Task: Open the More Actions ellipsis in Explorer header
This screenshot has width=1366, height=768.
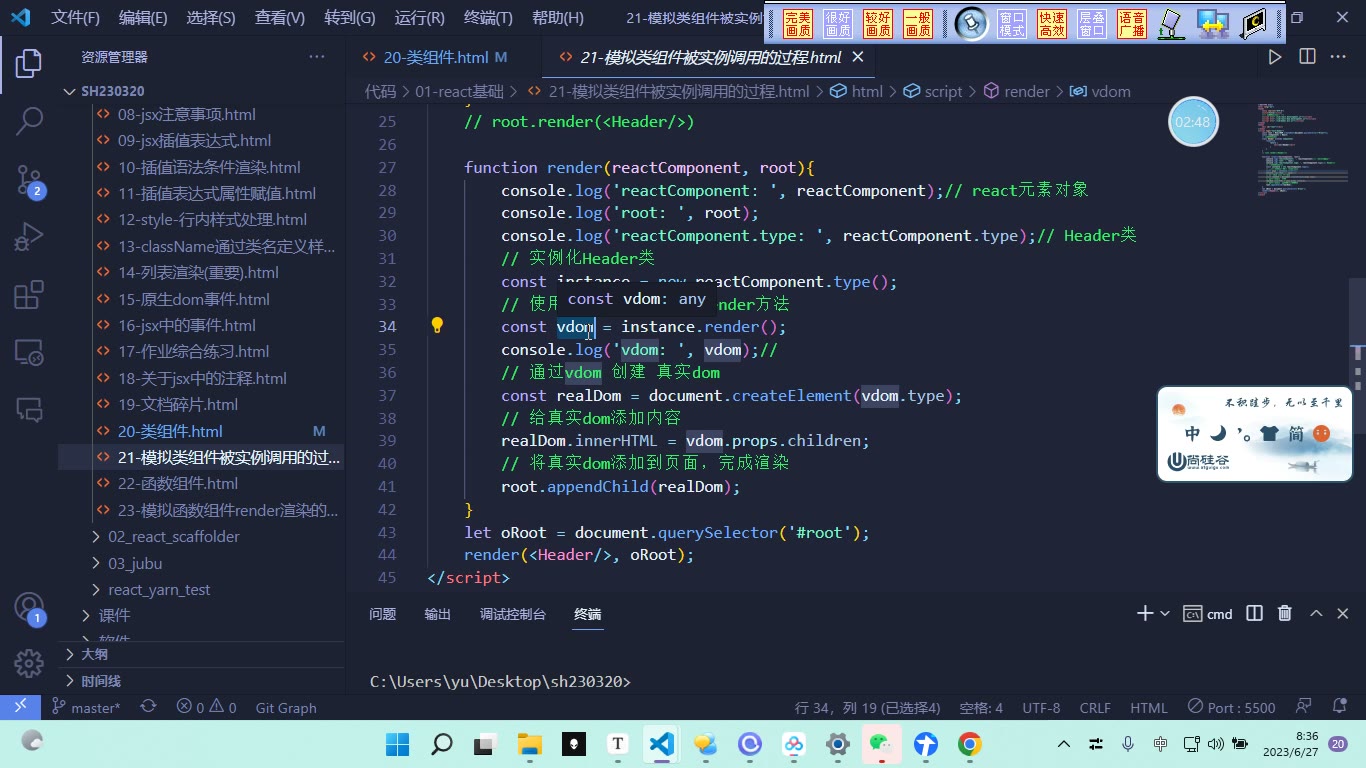Action: (318, 57)
